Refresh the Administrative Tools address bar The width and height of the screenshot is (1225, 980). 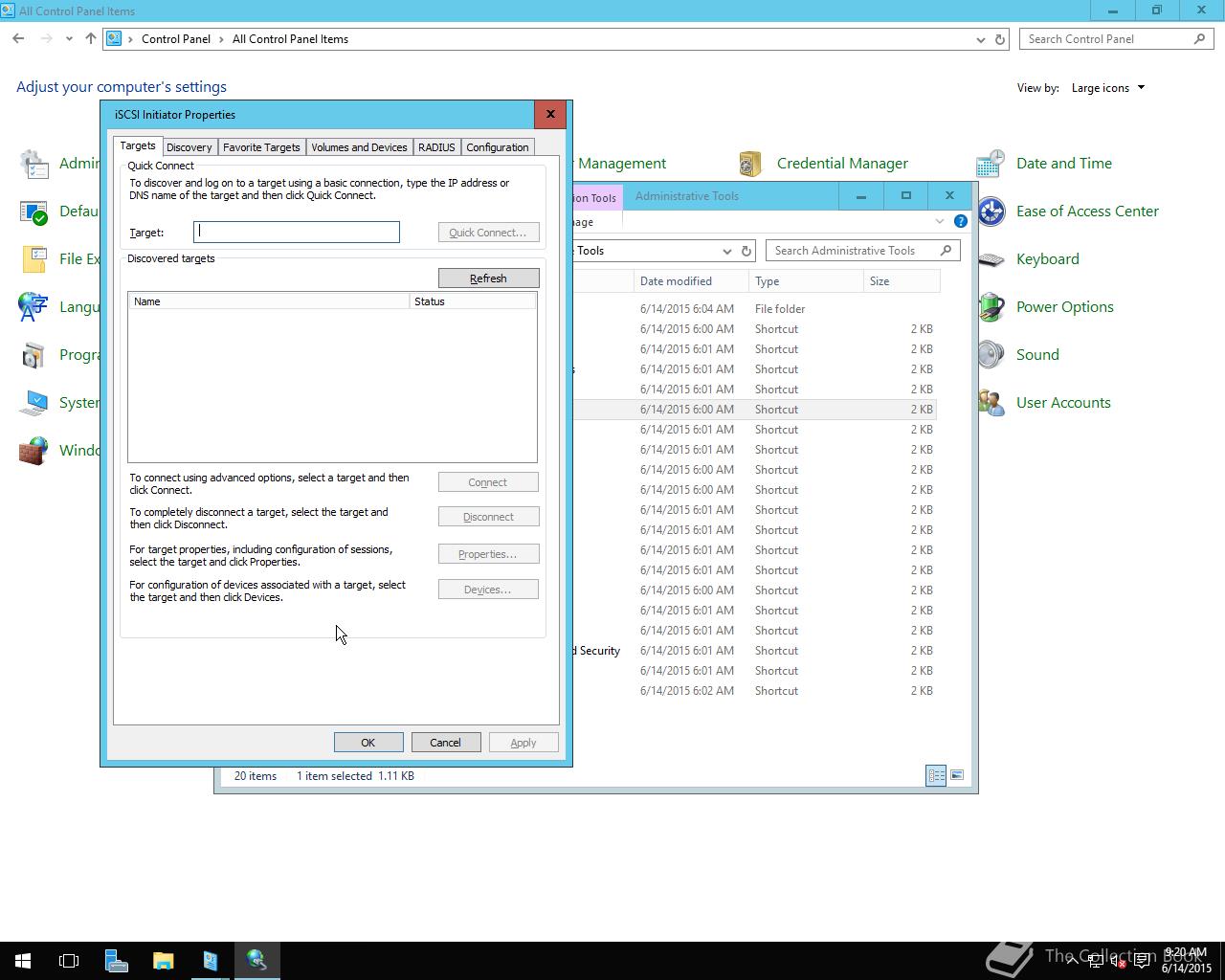(746, 251)
